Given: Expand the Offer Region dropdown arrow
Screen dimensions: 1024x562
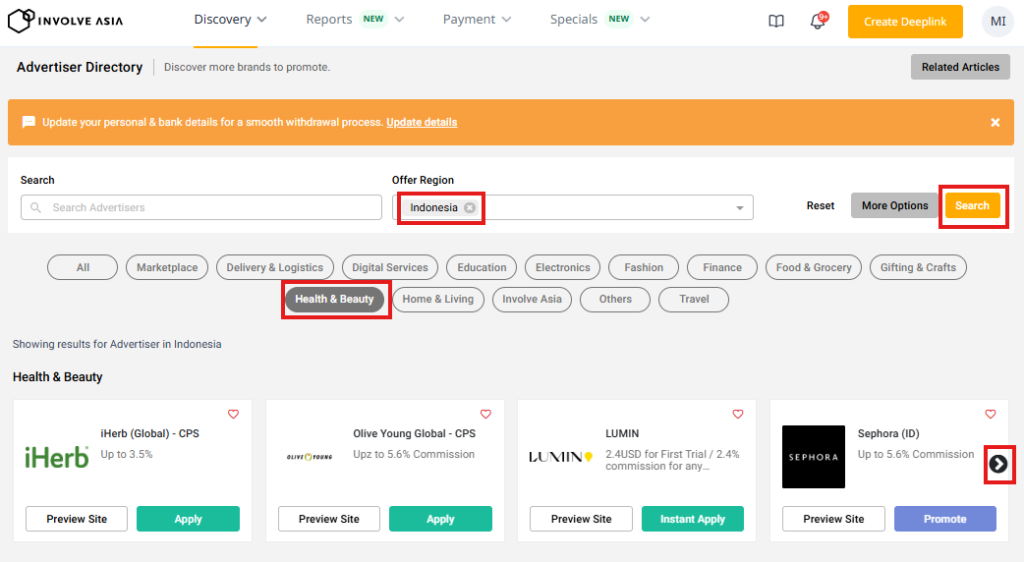Looking at the screenshot, I should pos(740,208).
